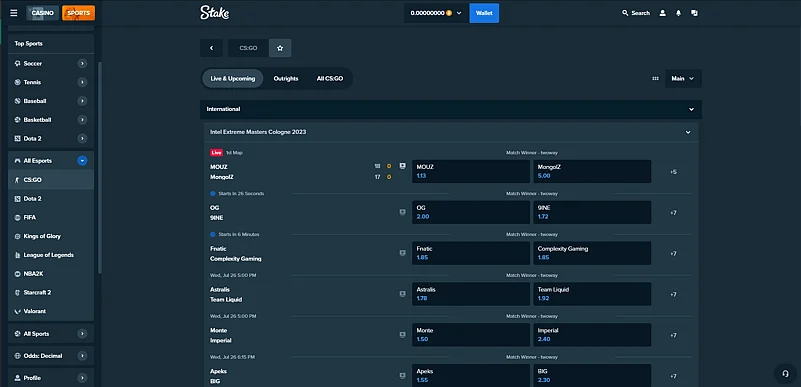Select Valorant in sidebar
Viewport: 801px width, 387px height.
(x=51, y=311)
